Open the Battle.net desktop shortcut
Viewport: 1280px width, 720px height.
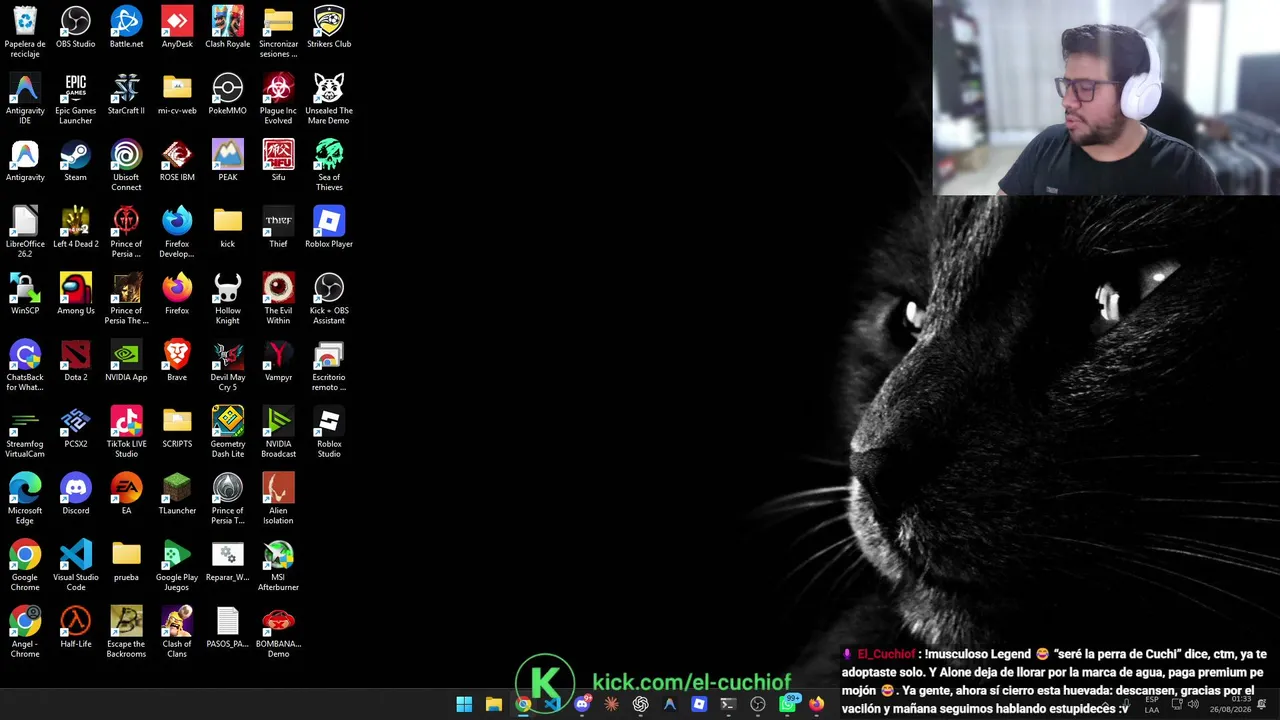[126, 28]
